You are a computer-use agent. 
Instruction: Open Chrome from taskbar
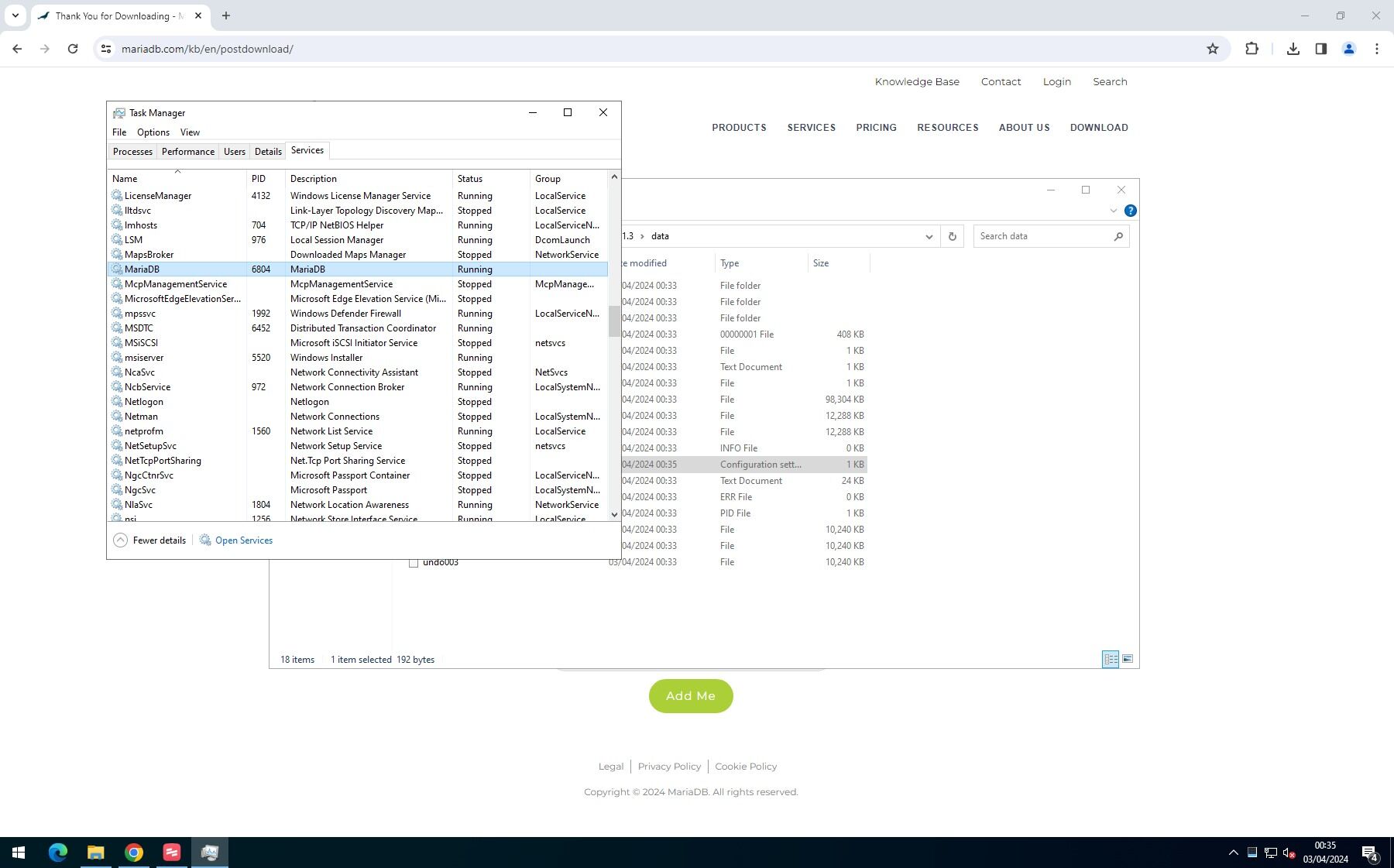click(134, 853)
